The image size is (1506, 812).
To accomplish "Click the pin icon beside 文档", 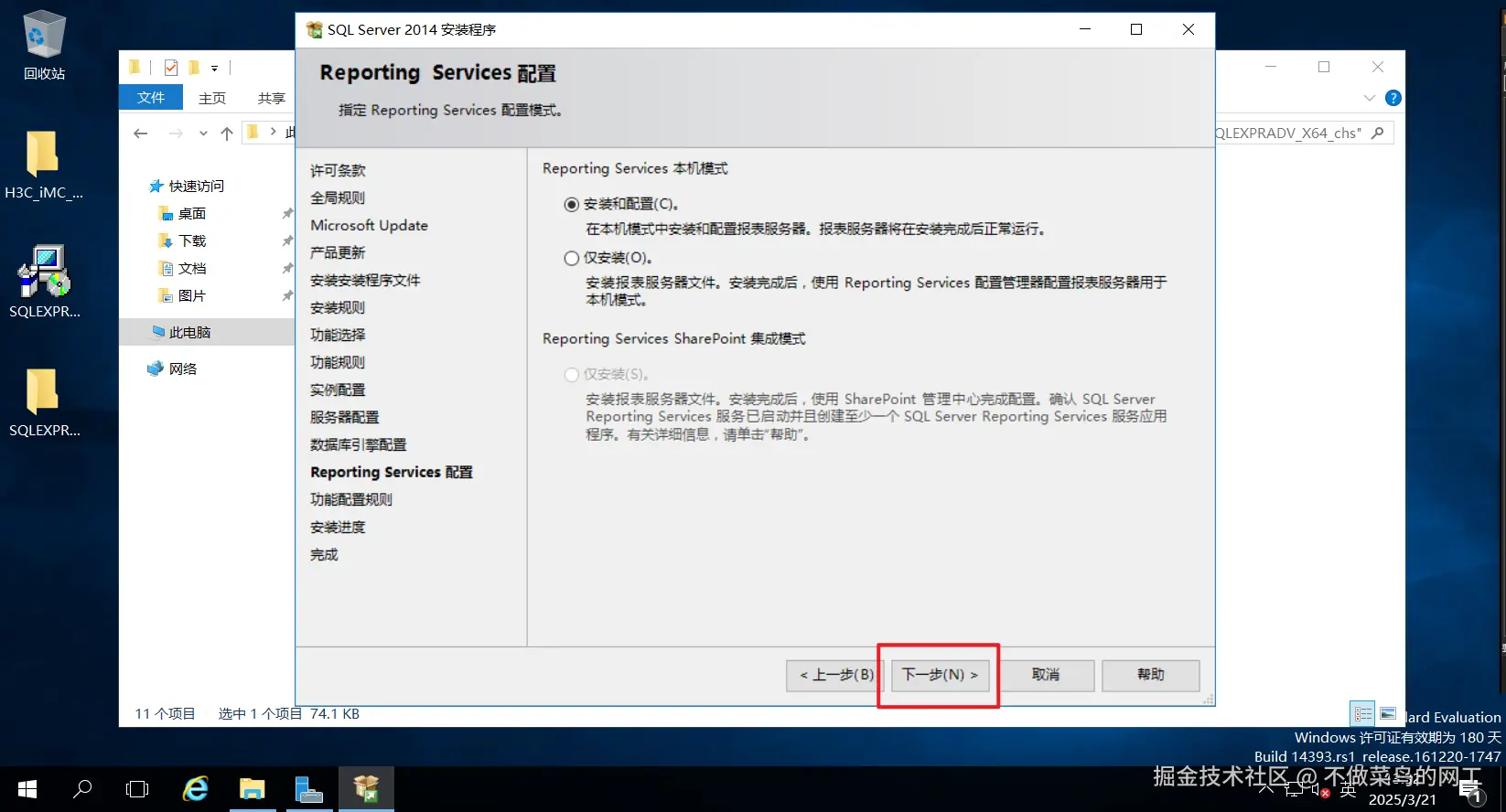I will 287,268.
